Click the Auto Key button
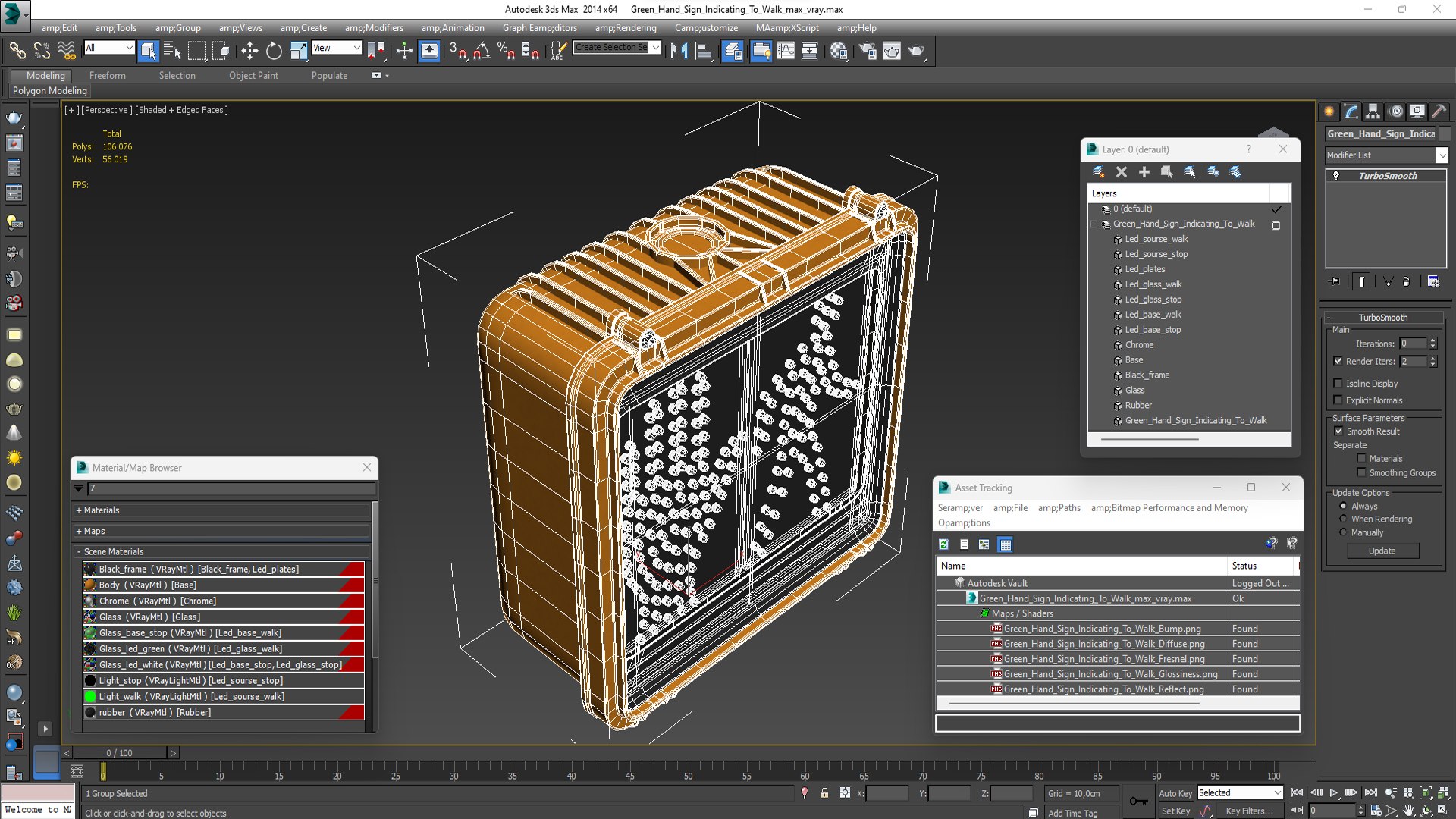 [1175, 793]
